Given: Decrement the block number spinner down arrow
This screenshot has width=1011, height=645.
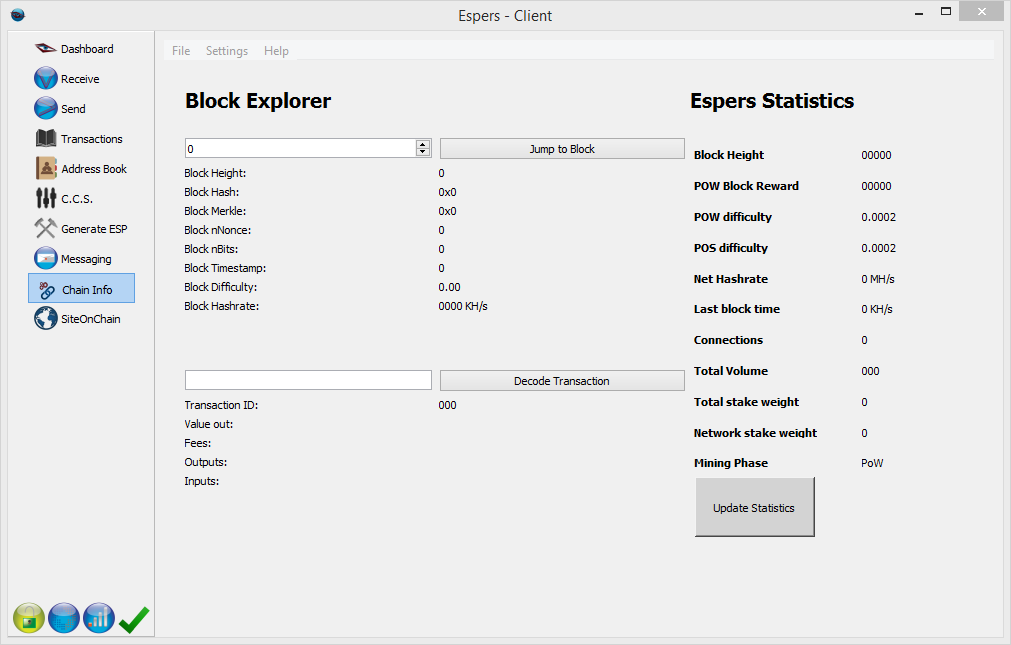Looking at the screenshot, I should click(423, 152).
